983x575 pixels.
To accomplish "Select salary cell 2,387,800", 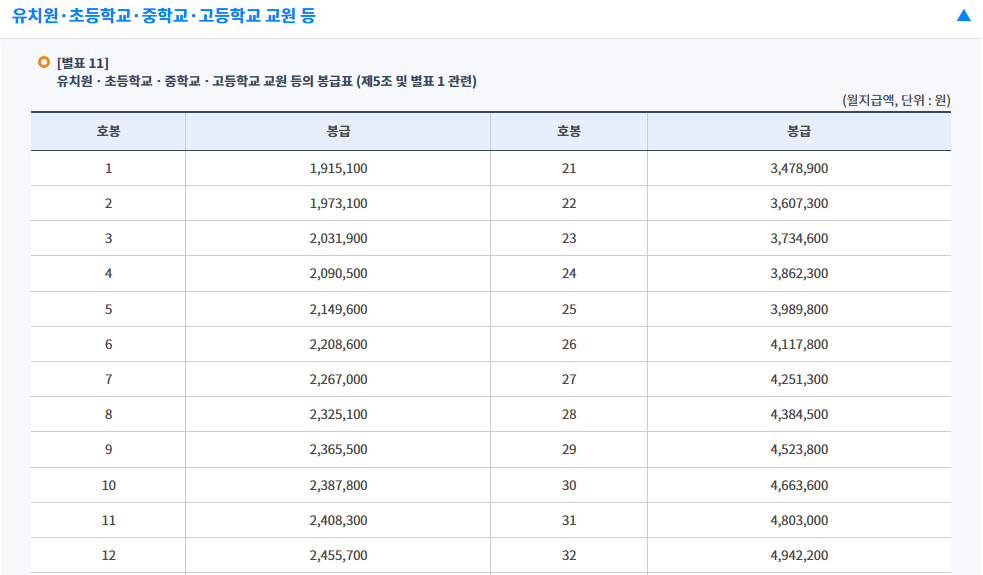I will (339, 485).
